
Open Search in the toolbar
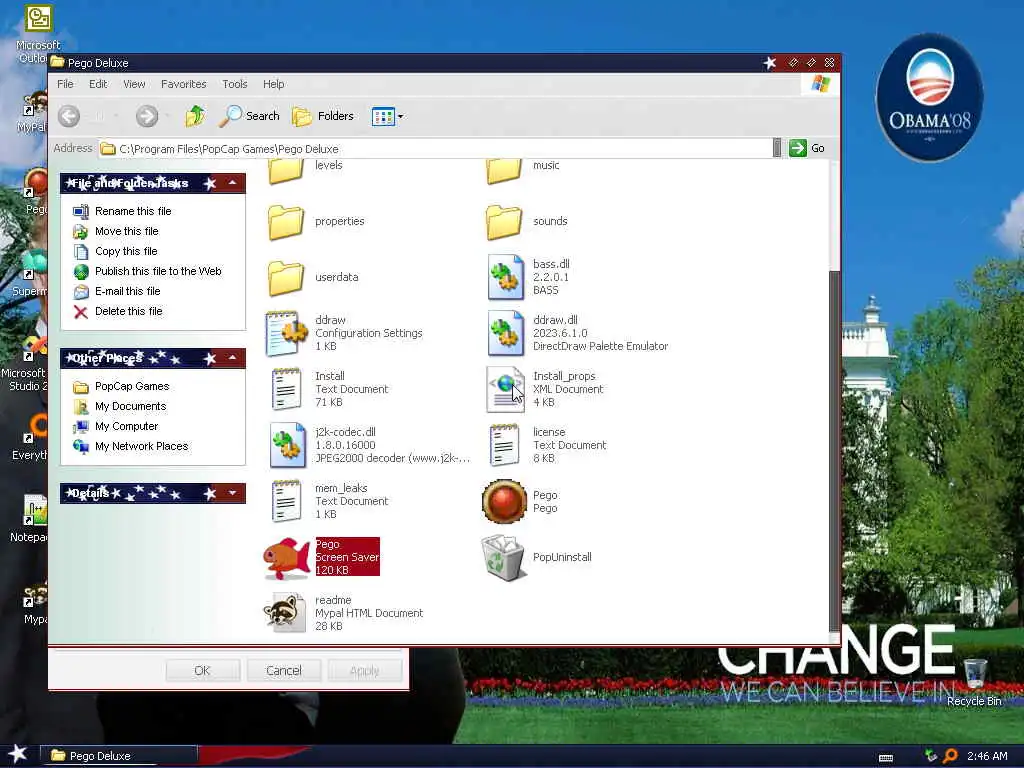pyautogui.click(x=249, y=116)
